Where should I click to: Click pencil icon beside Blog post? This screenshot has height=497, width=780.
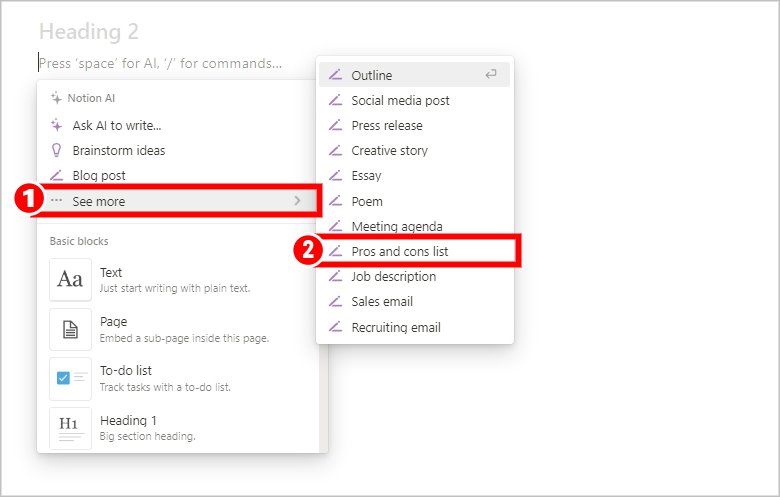(x=57, y=175)
